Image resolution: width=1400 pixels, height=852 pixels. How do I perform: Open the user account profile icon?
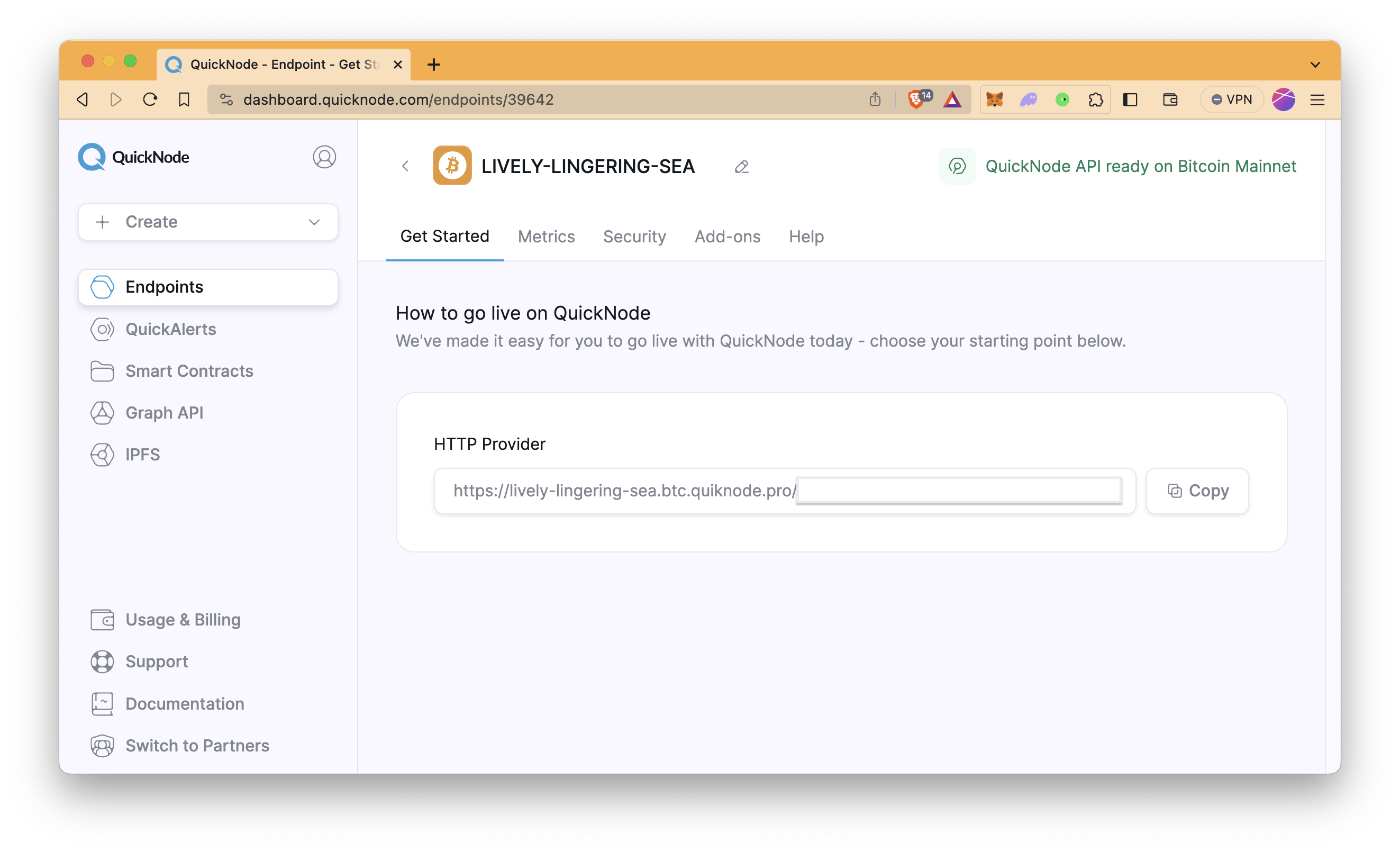click(x=324, y=157)
